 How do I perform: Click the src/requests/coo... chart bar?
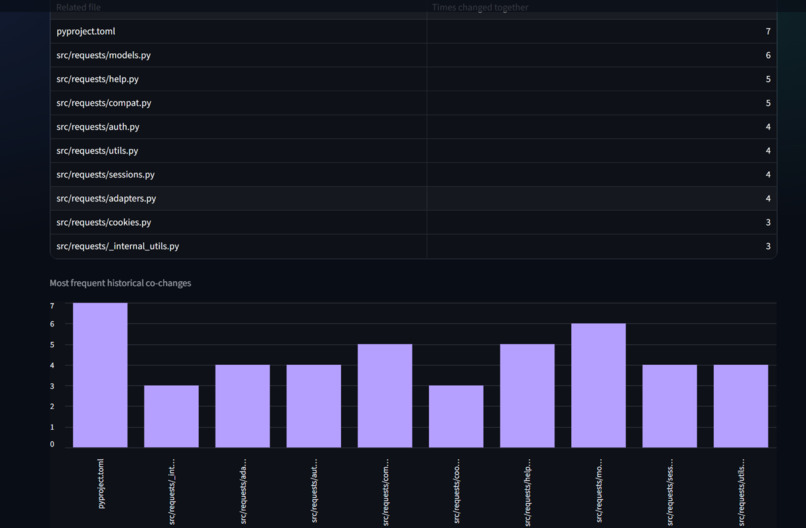(x=456, y=416)
